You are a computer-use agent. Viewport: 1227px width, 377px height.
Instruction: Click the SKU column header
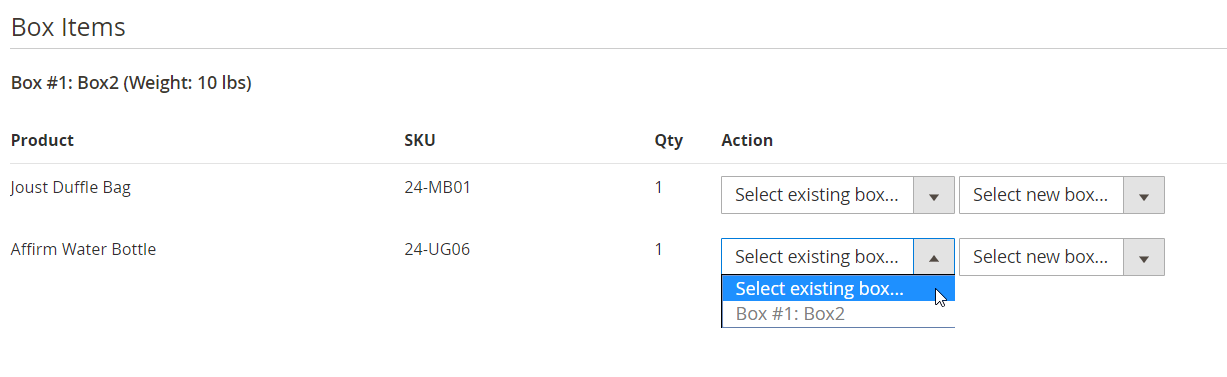[x=420, y=140]
